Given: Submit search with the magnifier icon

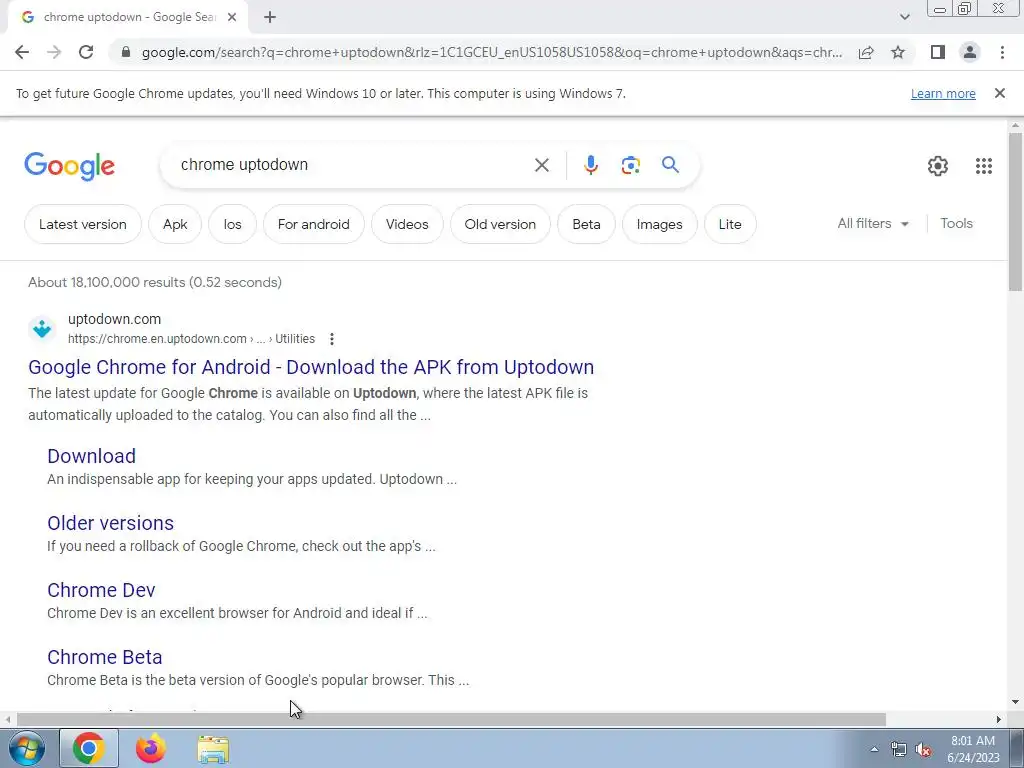Looking at the screenshot, I should click(670, 165).
